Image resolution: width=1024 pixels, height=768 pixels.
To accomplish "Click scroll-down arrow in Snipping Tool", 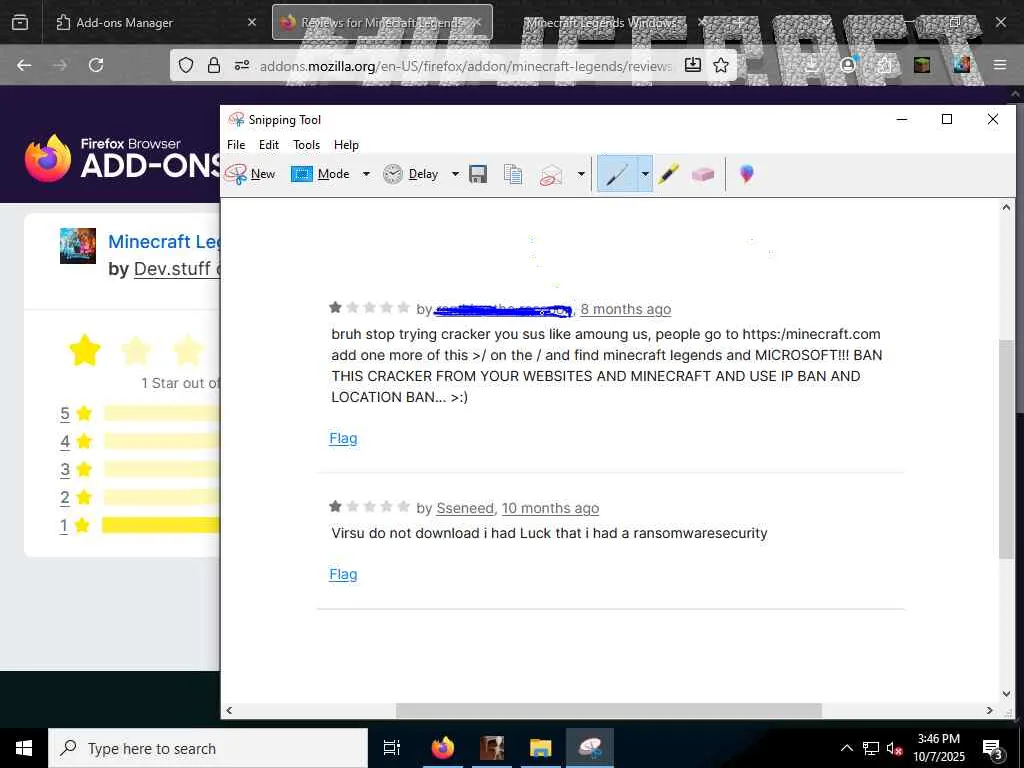I will 1006,694.
